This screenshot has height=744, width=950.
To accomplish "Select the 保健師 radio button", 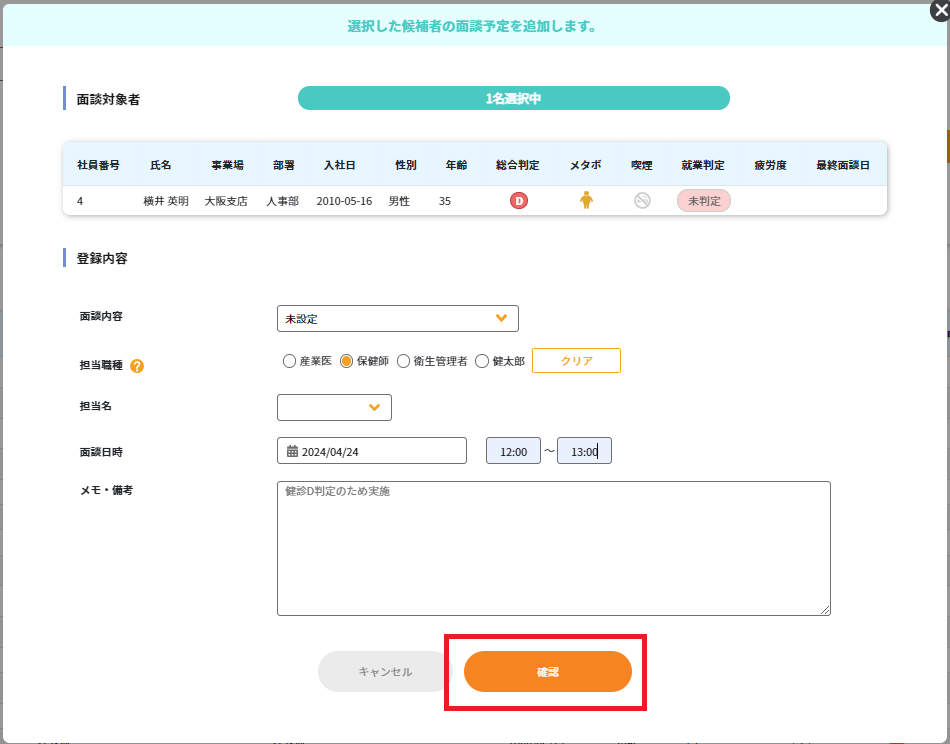I will click(x=346, y=361).
